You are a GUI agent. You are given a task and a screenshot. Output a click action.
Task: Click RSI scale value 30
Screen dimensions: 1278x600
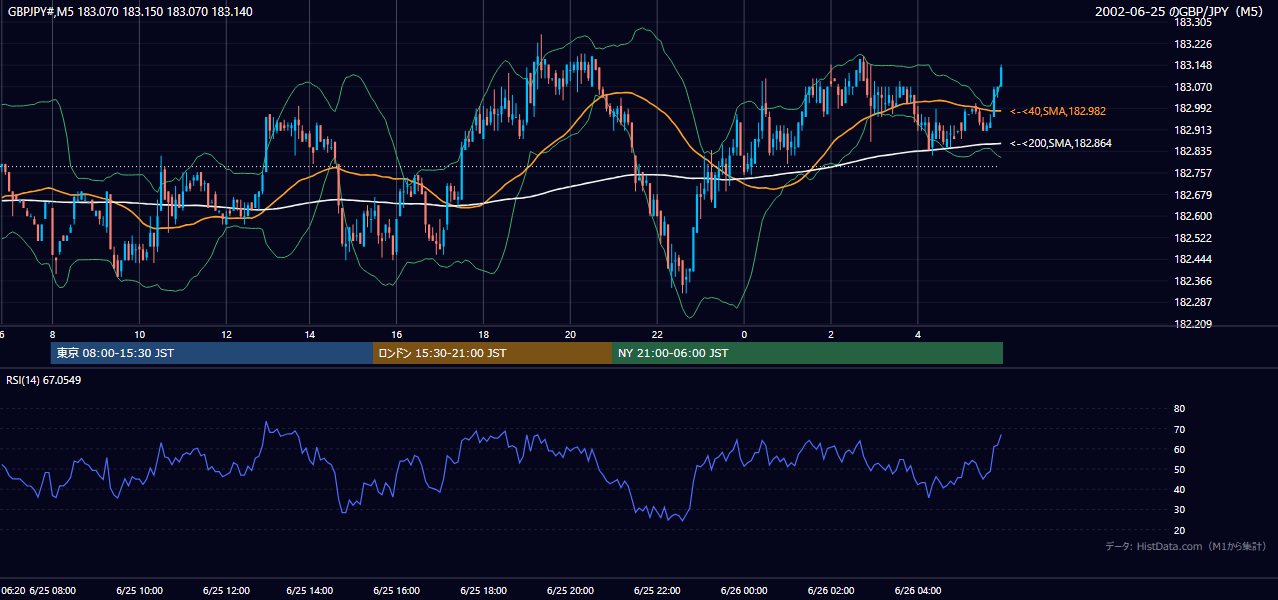(x=1179, y=510)
